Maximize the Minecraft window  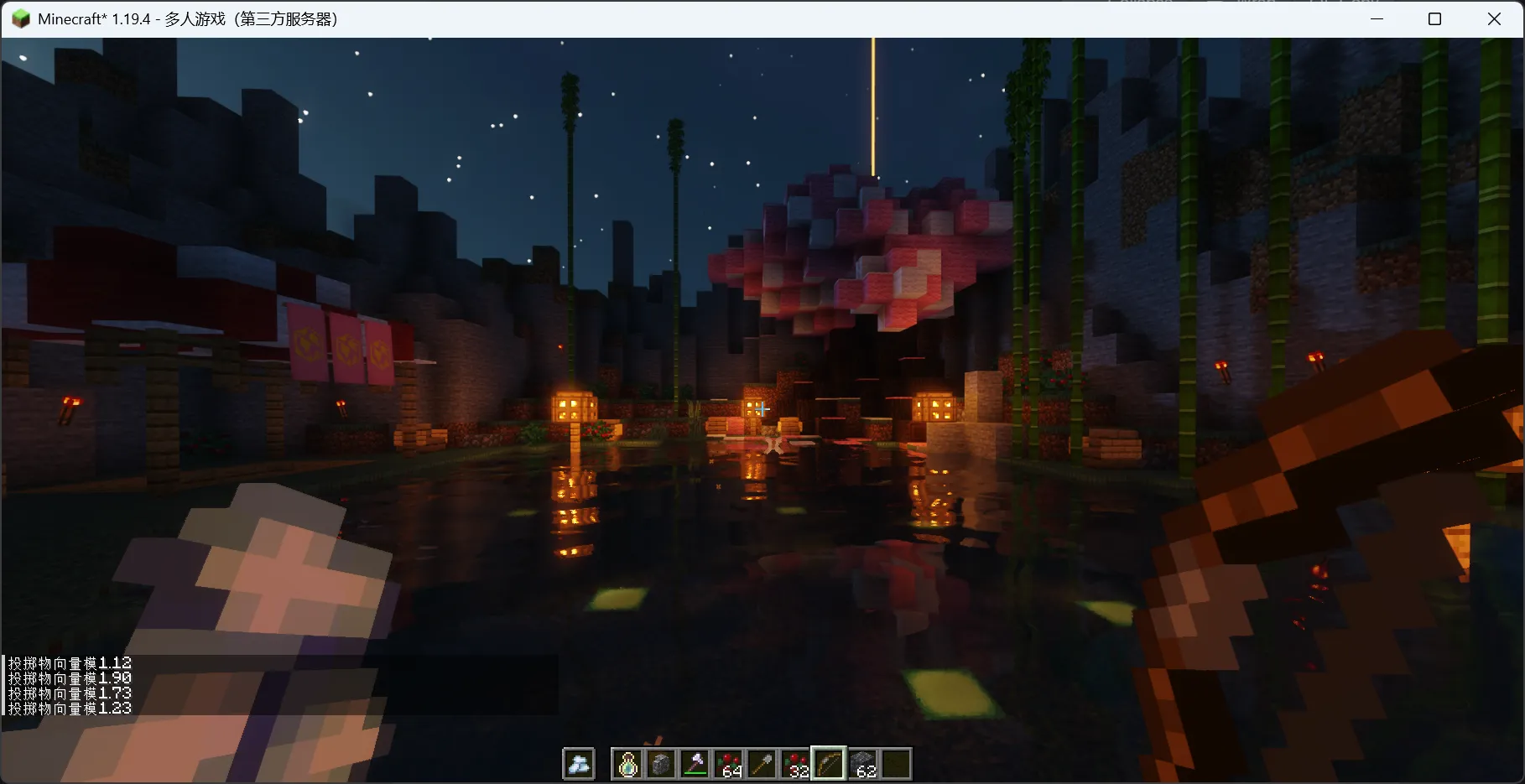(x=1434, y=18)
